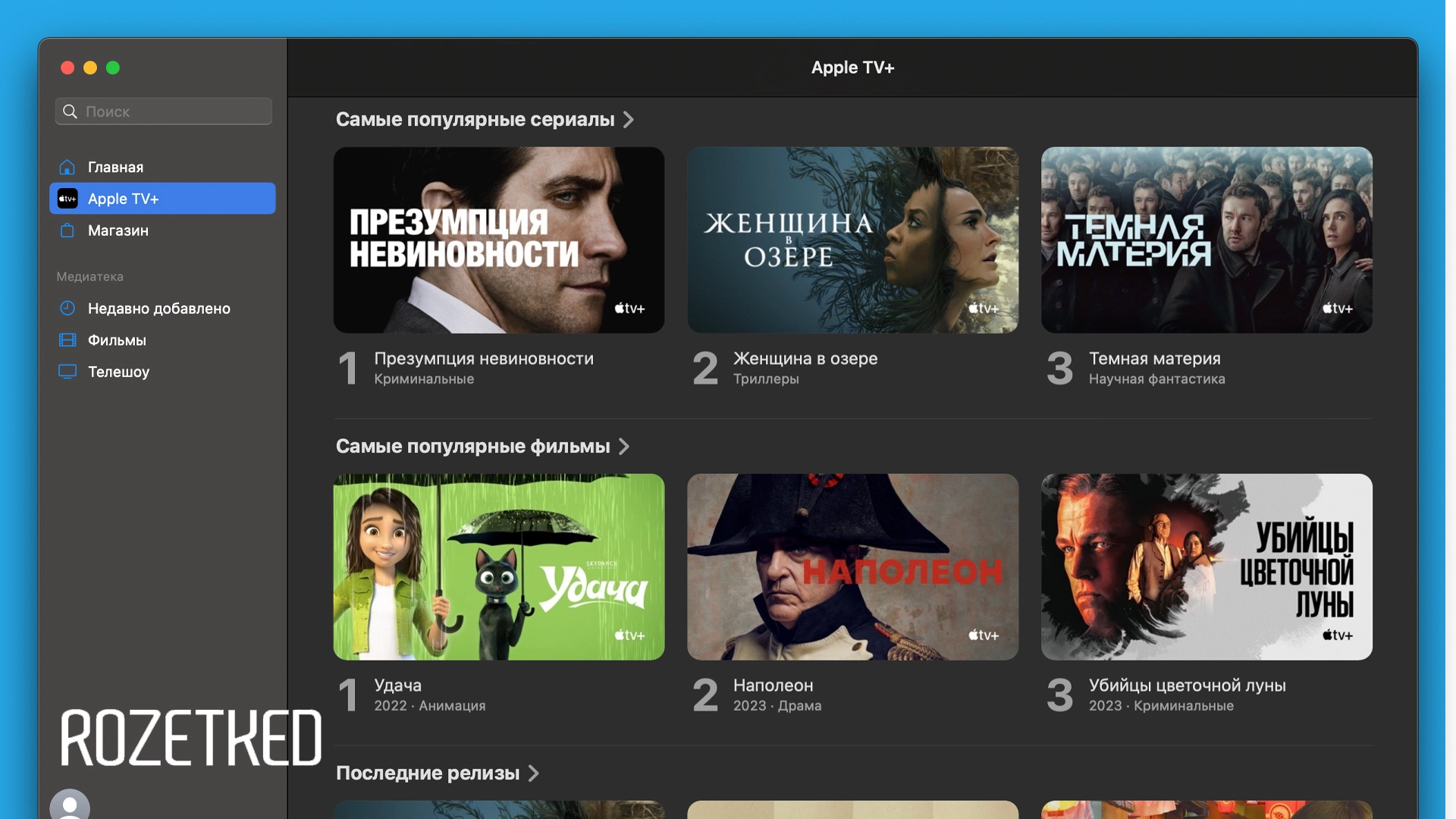
Task: Maximize the window with green button
Action: pos(113,68)
